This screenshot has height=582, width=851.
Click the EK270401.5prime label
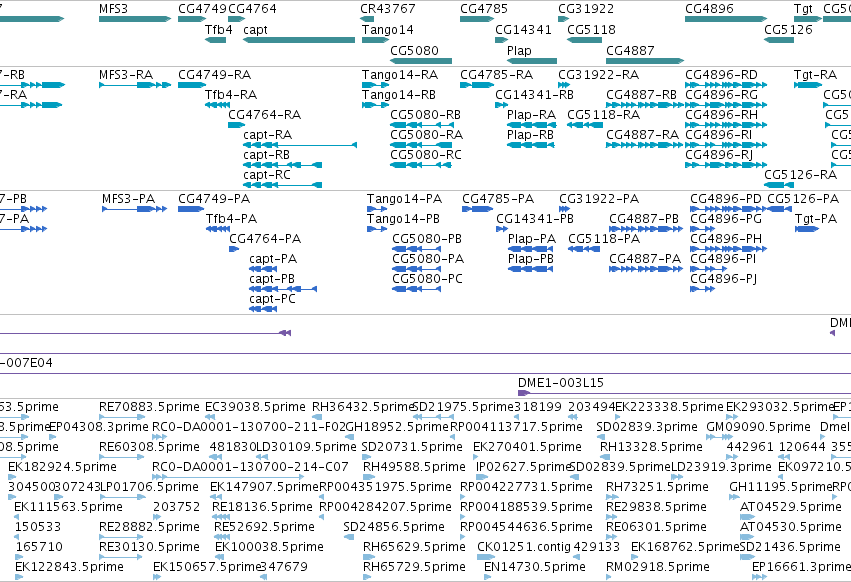(527, 446)
